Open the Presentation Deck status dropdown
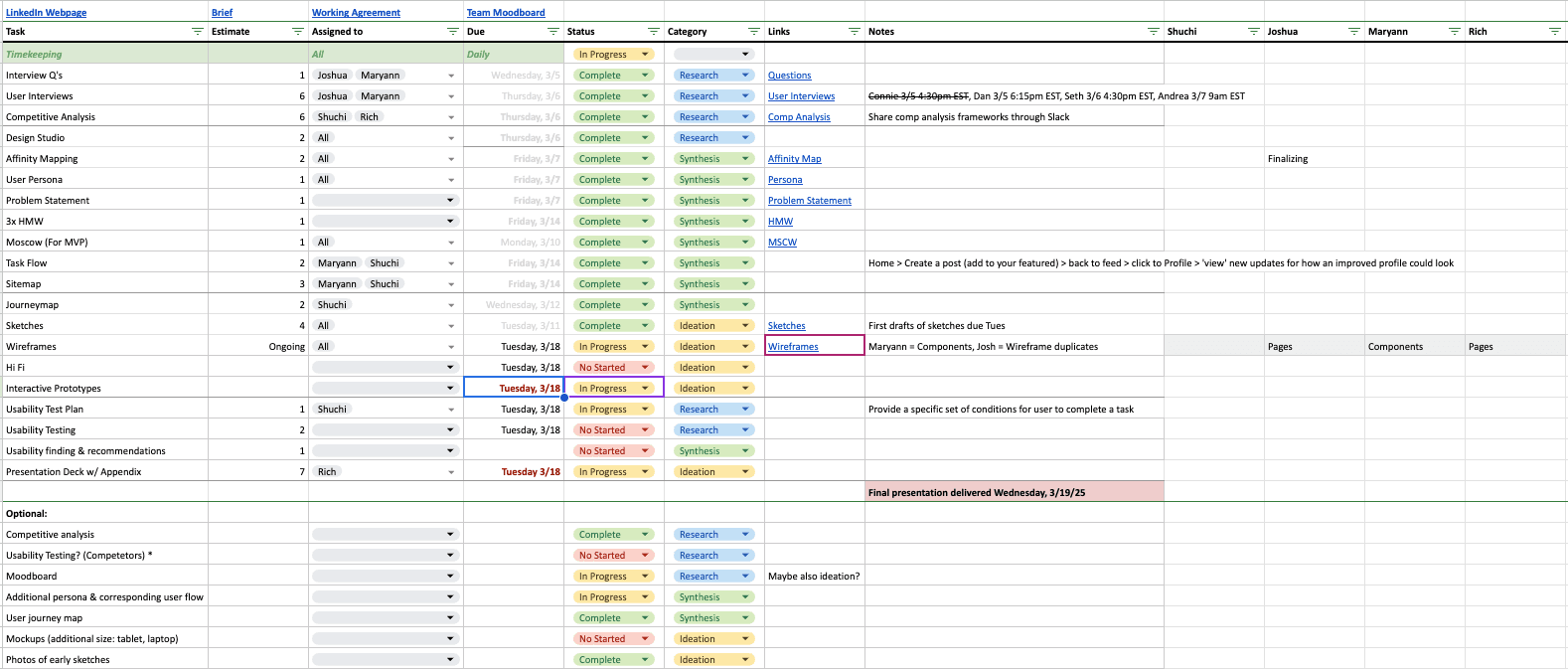The image size is (1568, 669). click(614, 472)
